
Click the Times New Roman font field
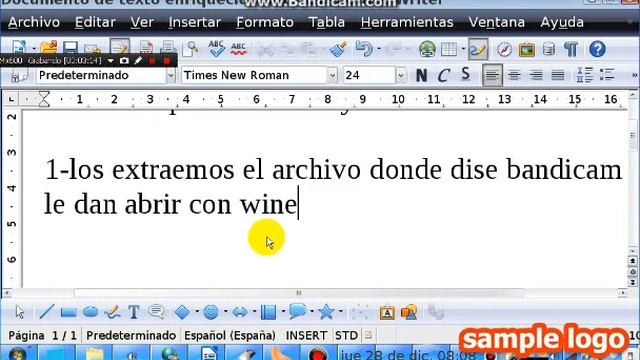coord(254,76)
